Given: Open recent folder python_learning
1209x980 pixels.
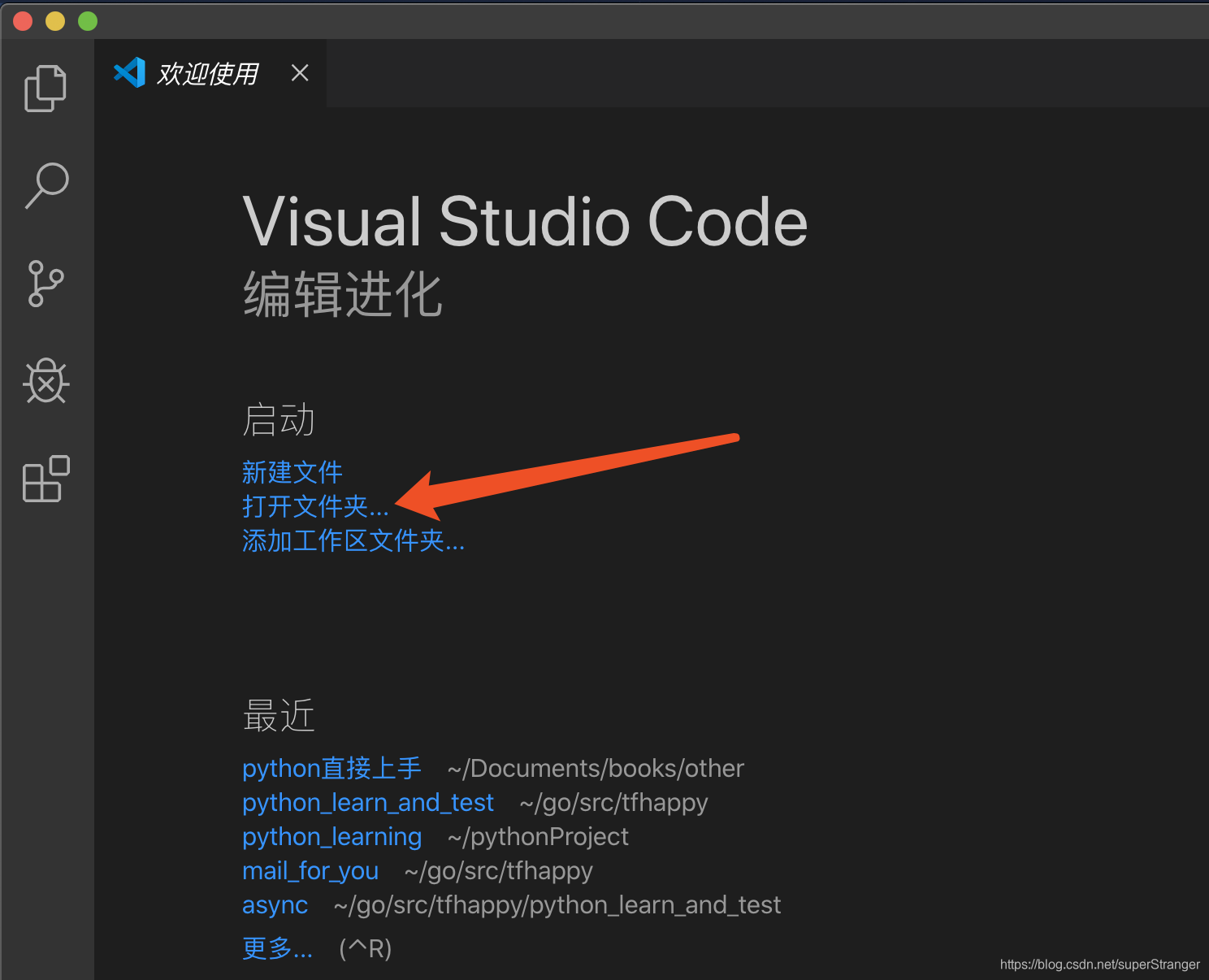Looking at the screenshot, I should 331,836.
